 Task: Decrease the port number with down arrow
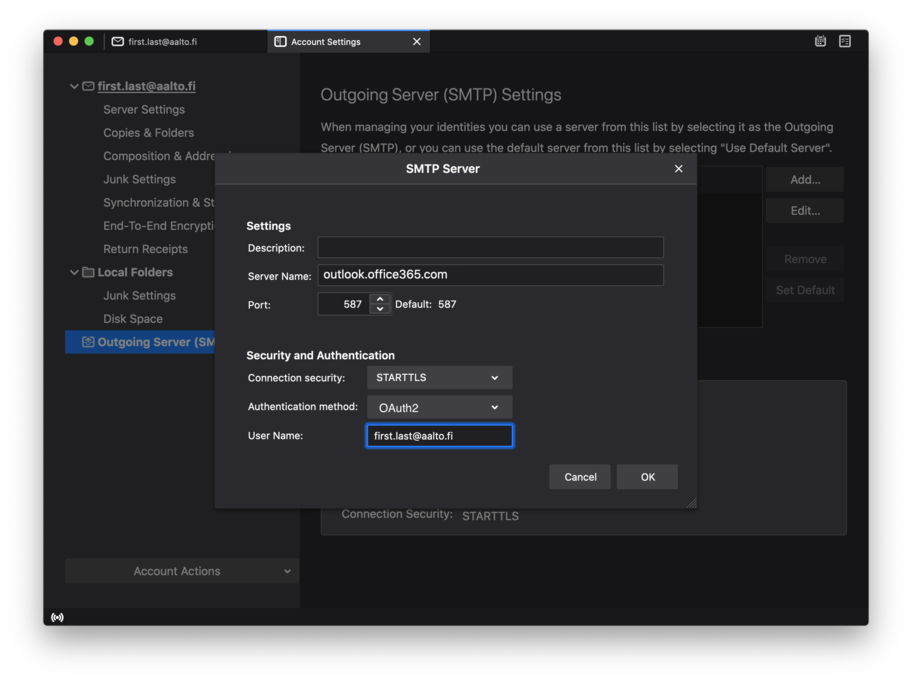coord(379,309)
